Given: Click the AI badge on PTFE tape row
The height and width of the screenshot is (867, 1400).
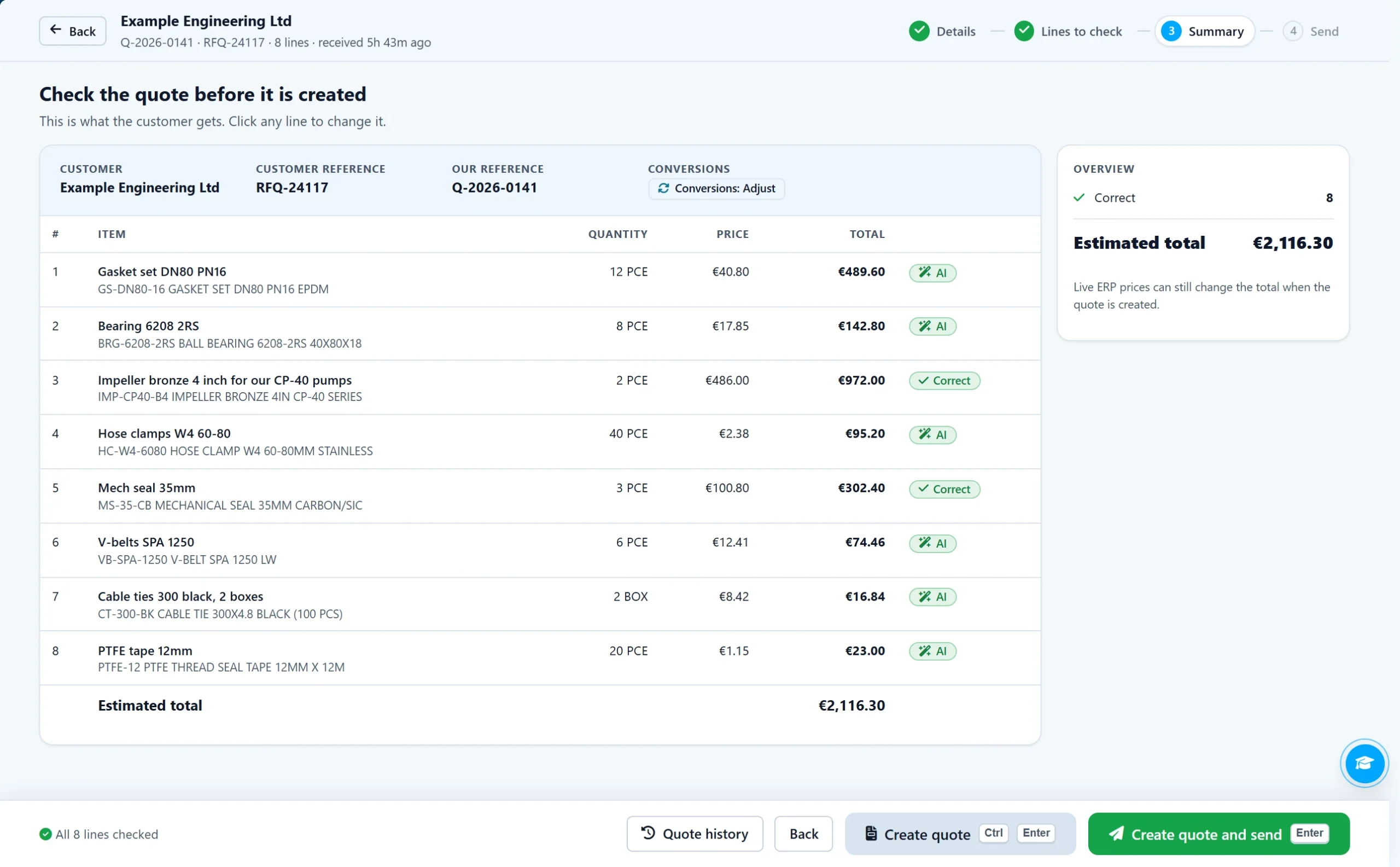Looking at the screenshot, I should (932, 651).
